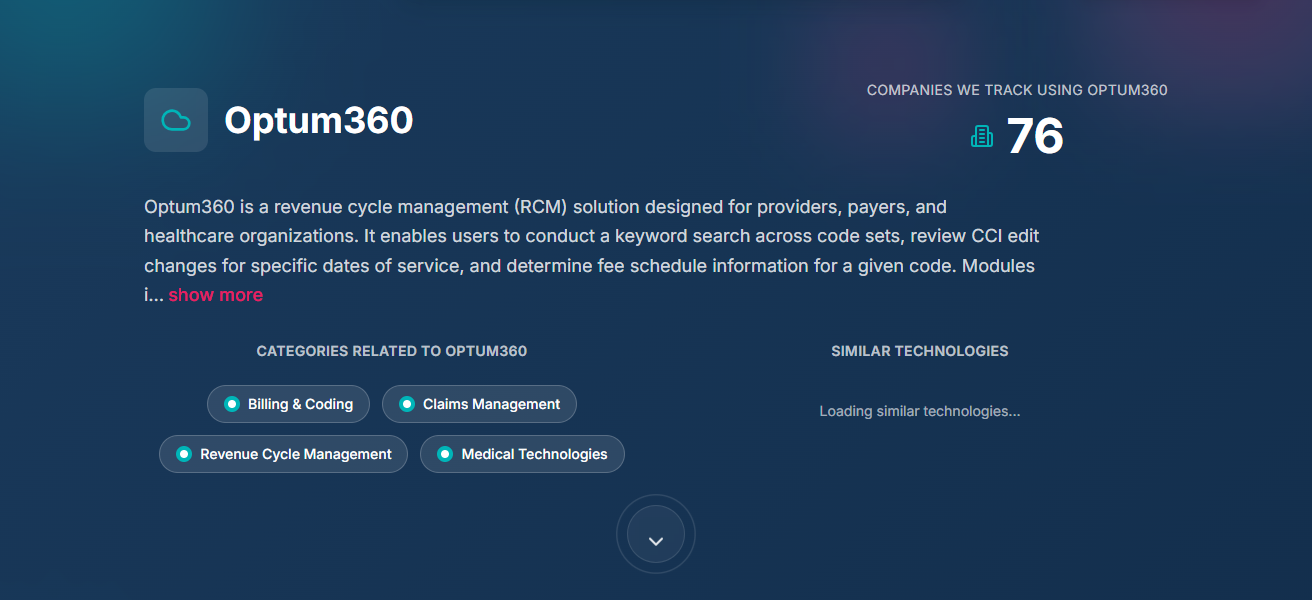Viewport: 1312px width, 600px height.
Task: Click the 76 companies count
Action: tap(1035, 137)
